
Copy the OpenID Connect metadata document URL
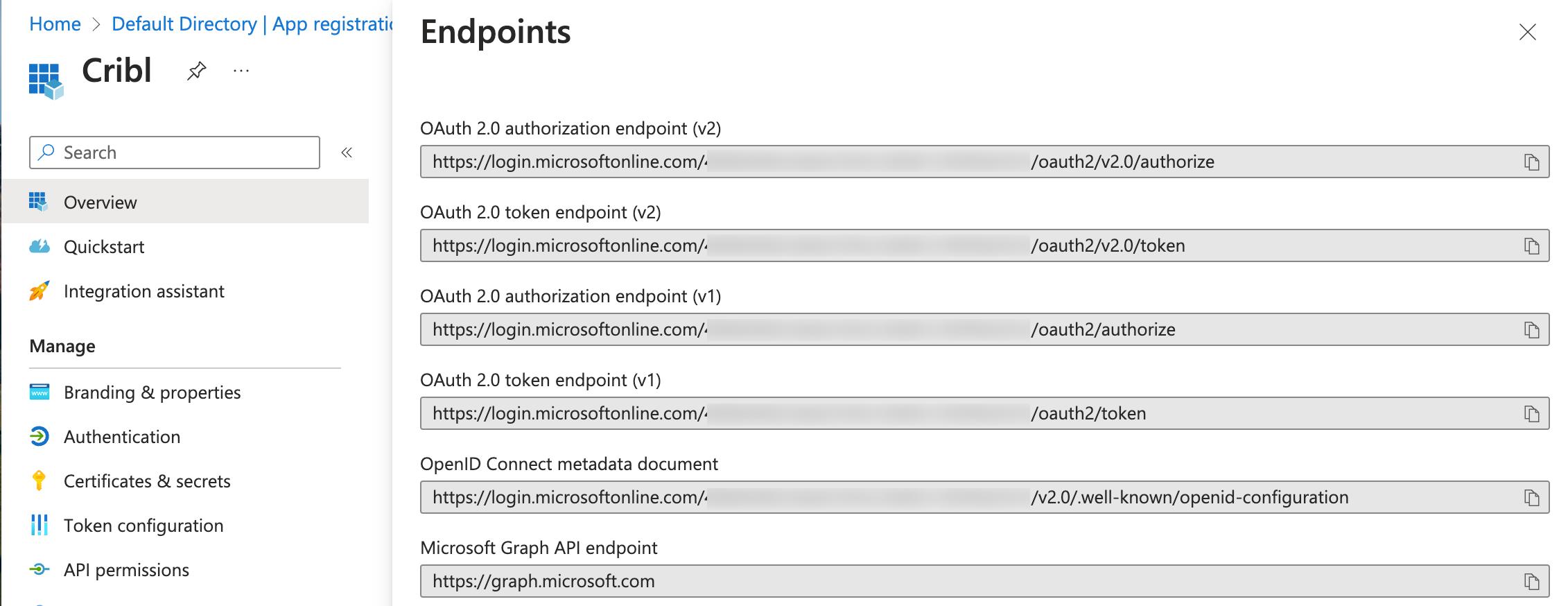[x=1532, y=497]
